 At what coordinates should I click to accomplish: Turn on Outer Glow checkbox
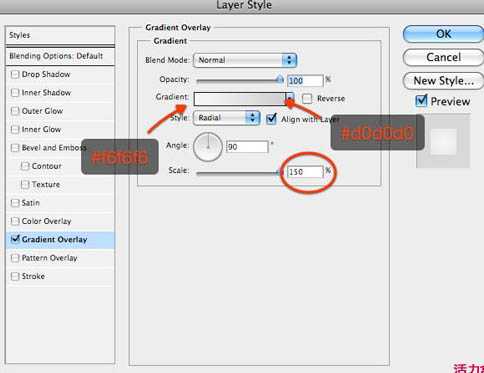[x=15, y=111]
